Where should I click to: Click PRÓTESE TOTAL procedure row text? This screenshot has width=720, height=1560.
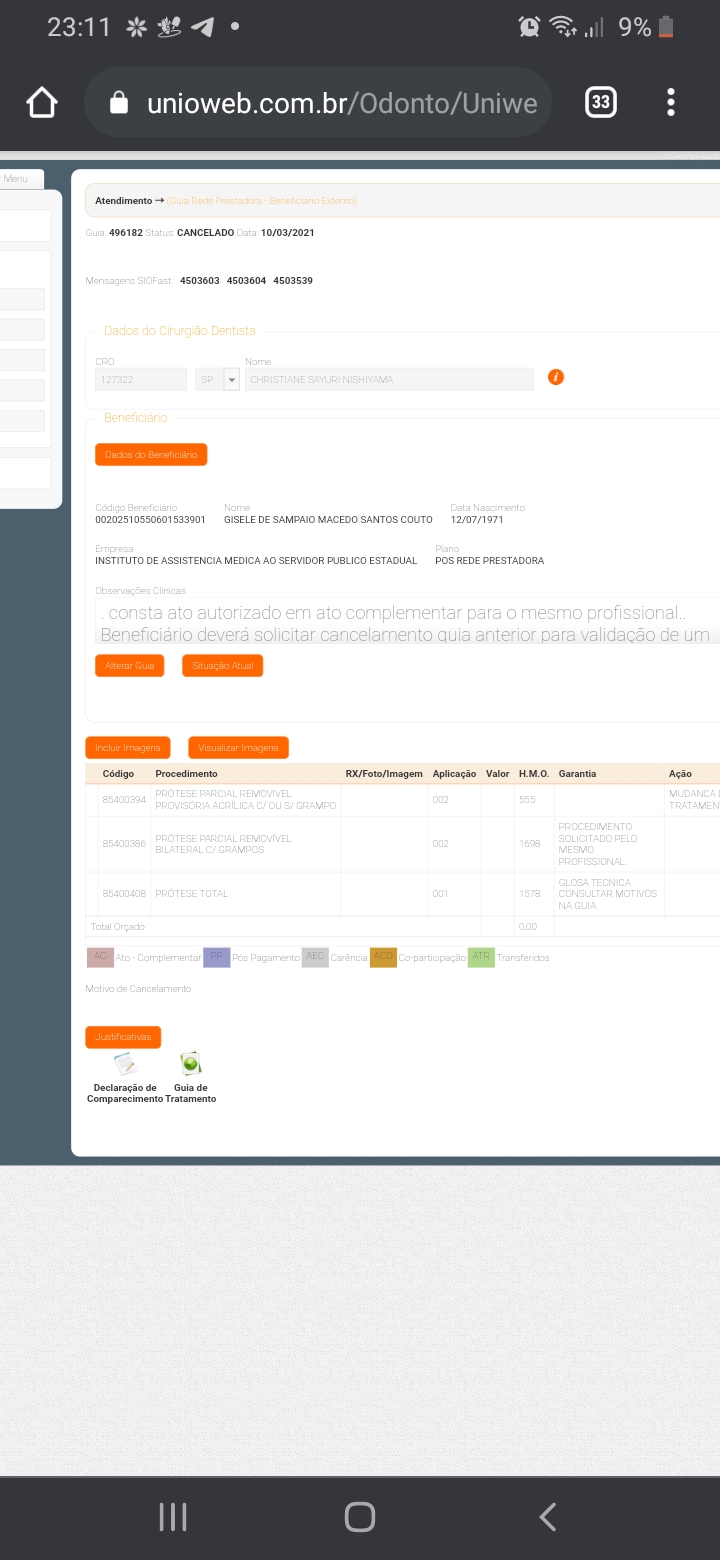tap(192, 894)
